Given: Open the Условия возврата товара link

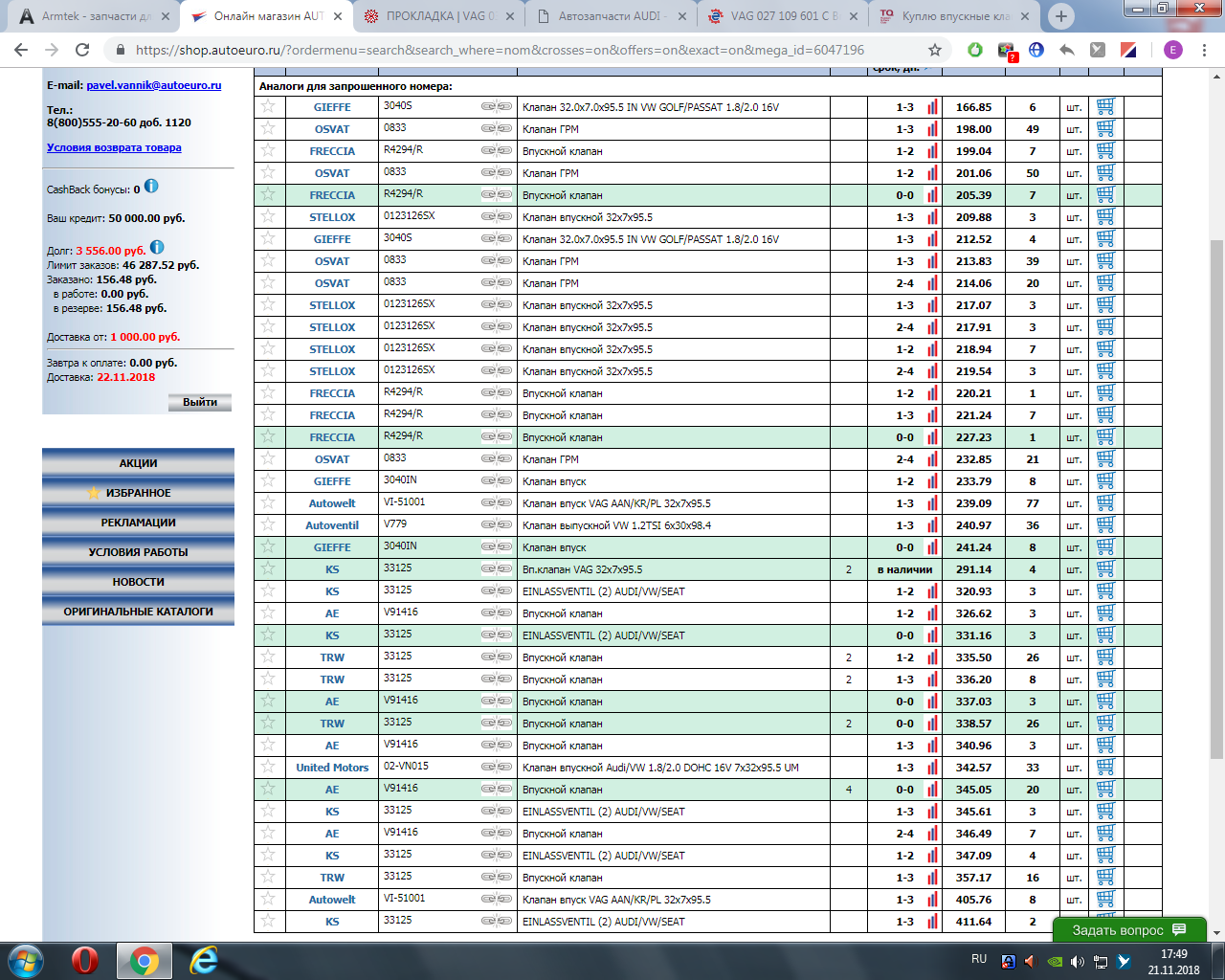Looking at the screenshot, I should (114, 147).
